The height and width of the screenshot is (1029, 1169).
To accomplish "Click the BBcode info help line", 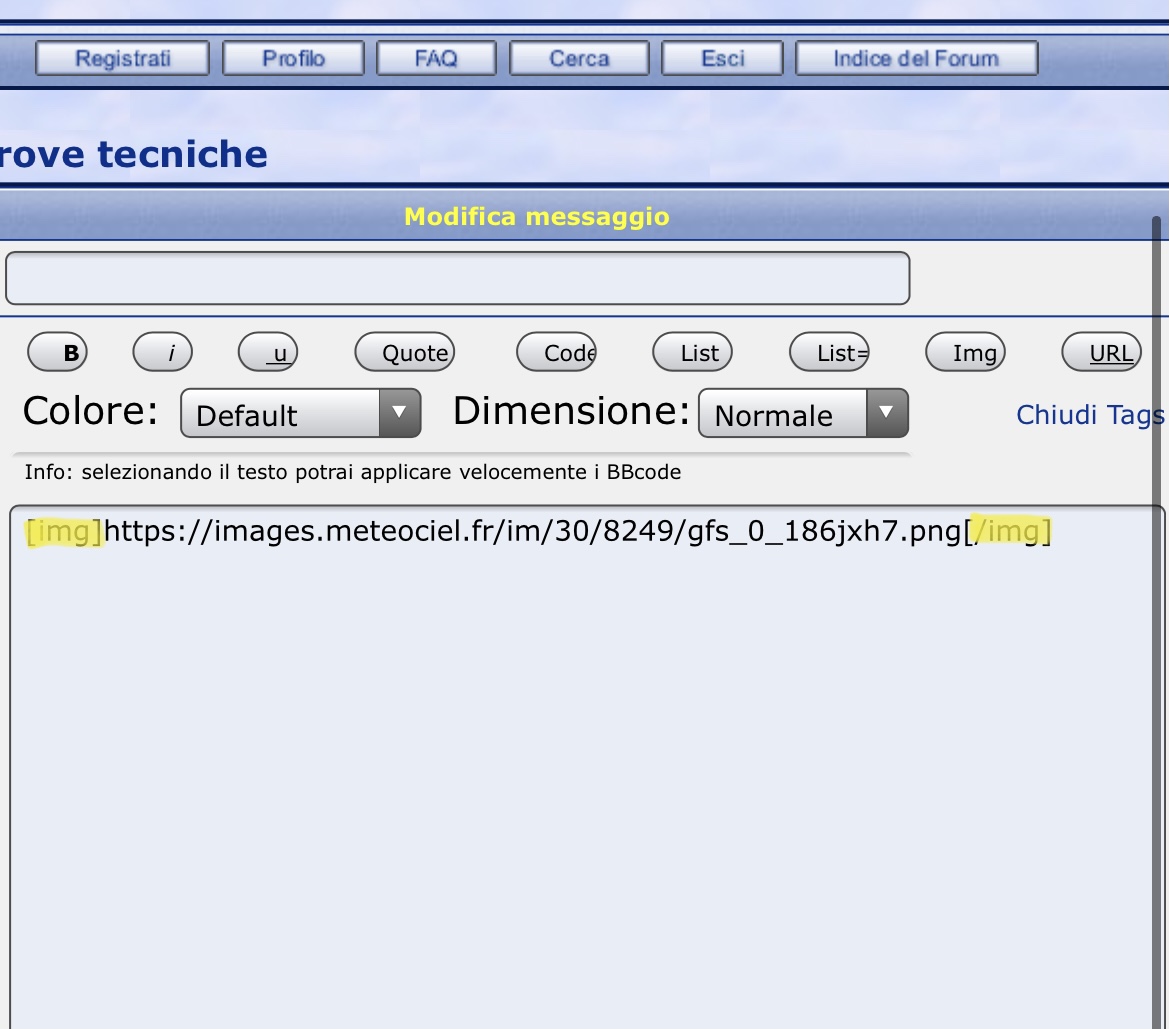I will click(x=353, y=472).
